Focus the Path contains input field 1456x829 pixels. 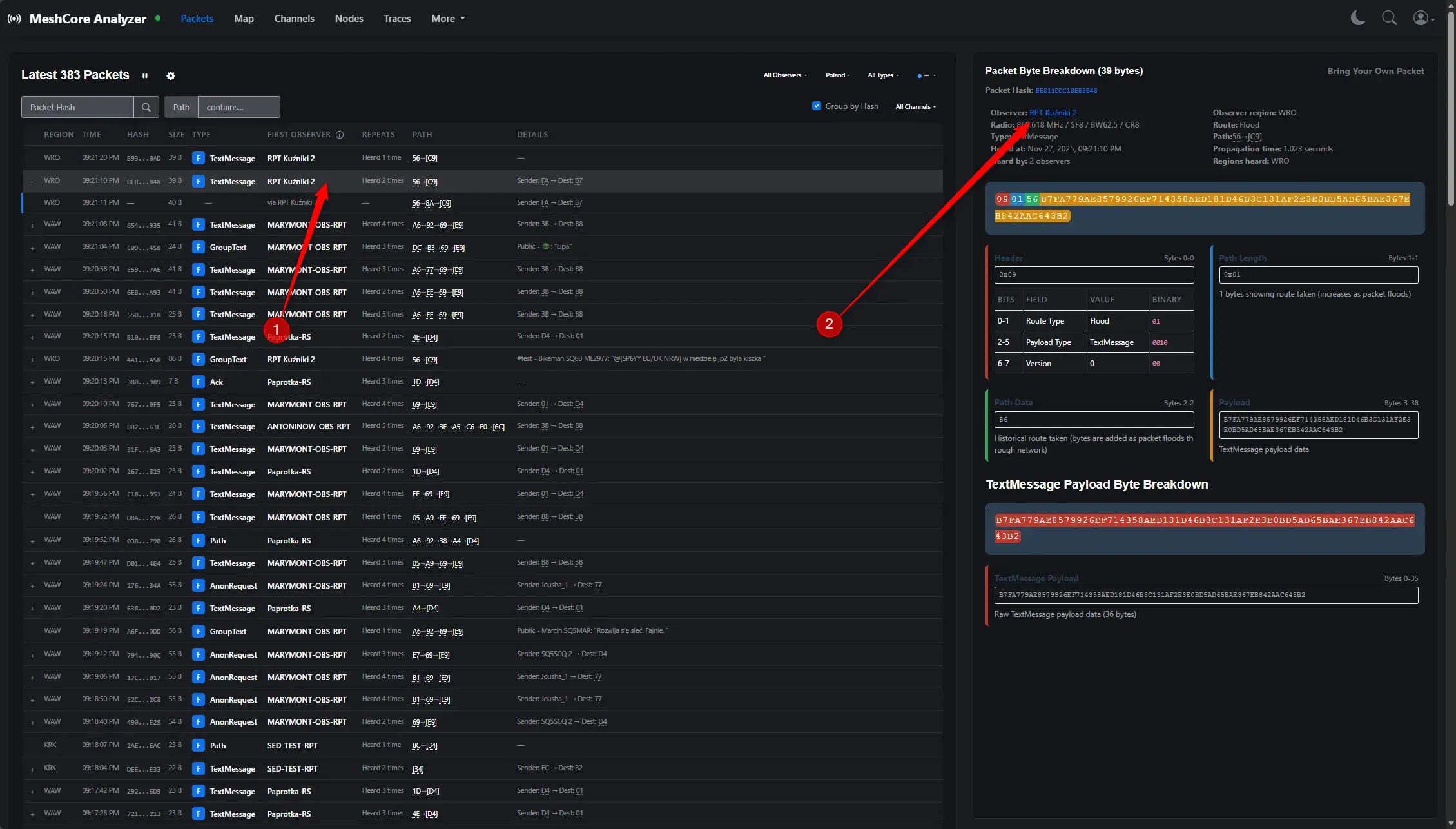click(238, 108)
